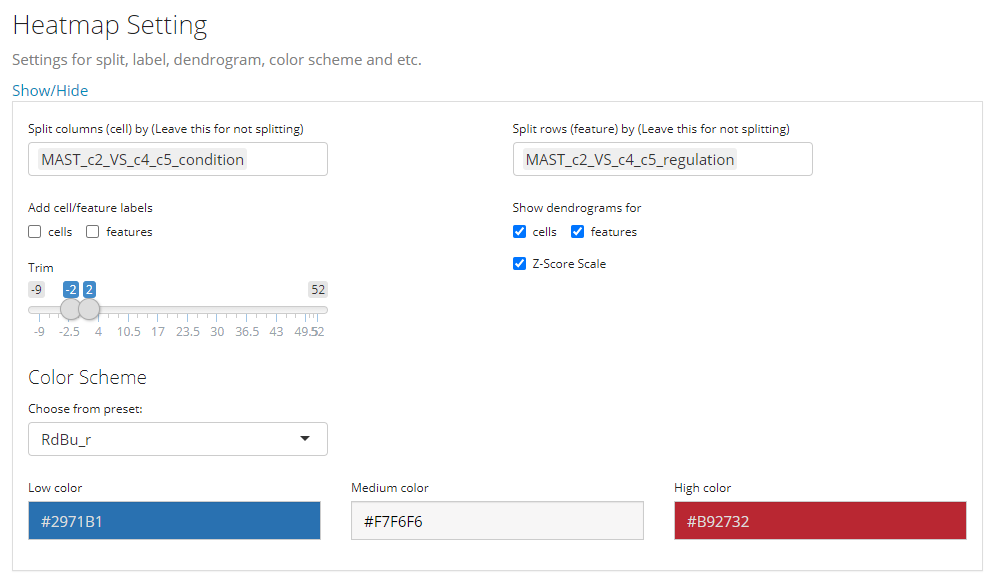Uncheck cells under Show dendrograms for
The height and width of the screenshot is (585, 995).
(519, 232)
